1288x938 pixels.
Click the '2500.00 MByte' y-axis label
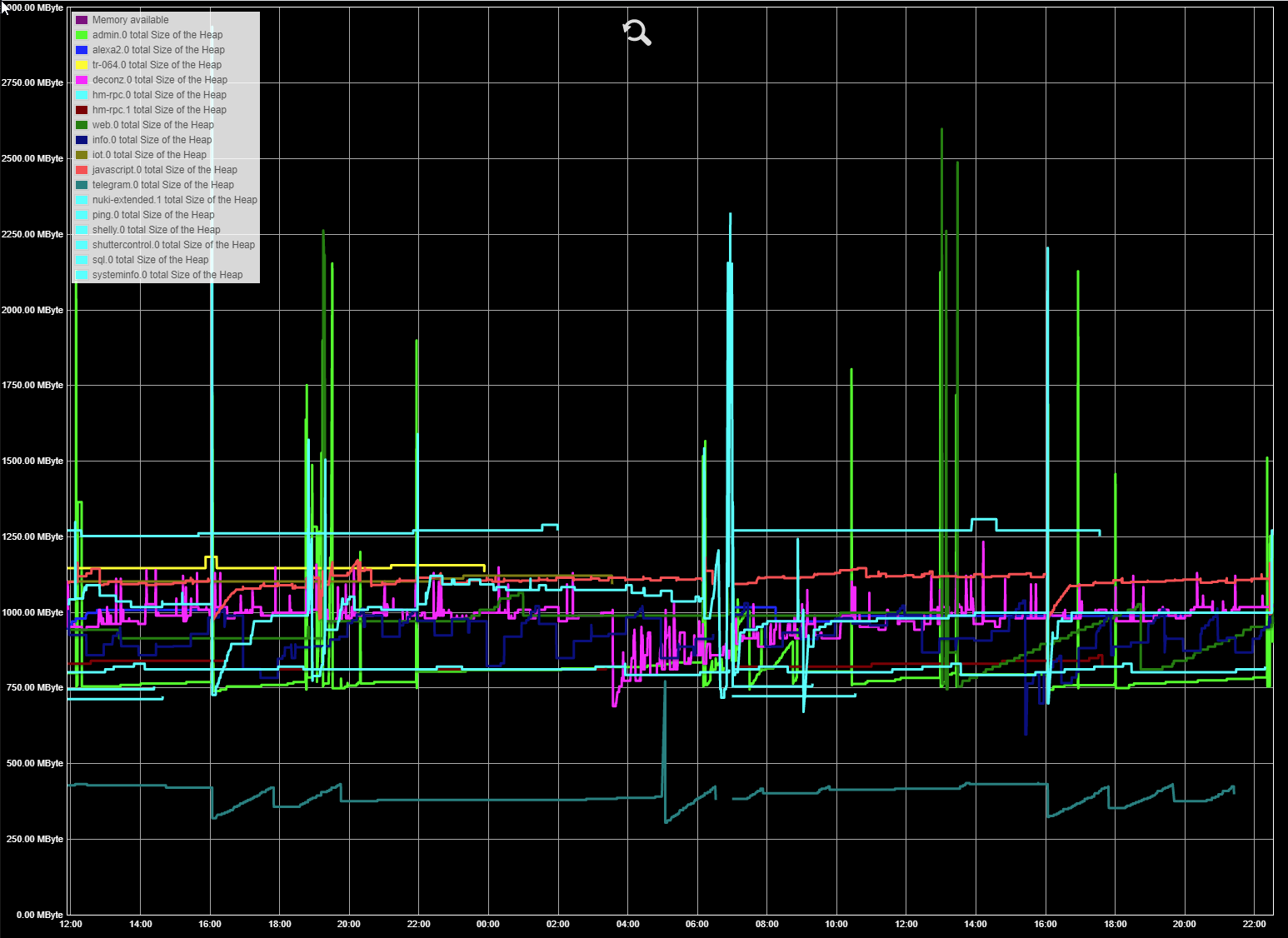tap(32, 158)
